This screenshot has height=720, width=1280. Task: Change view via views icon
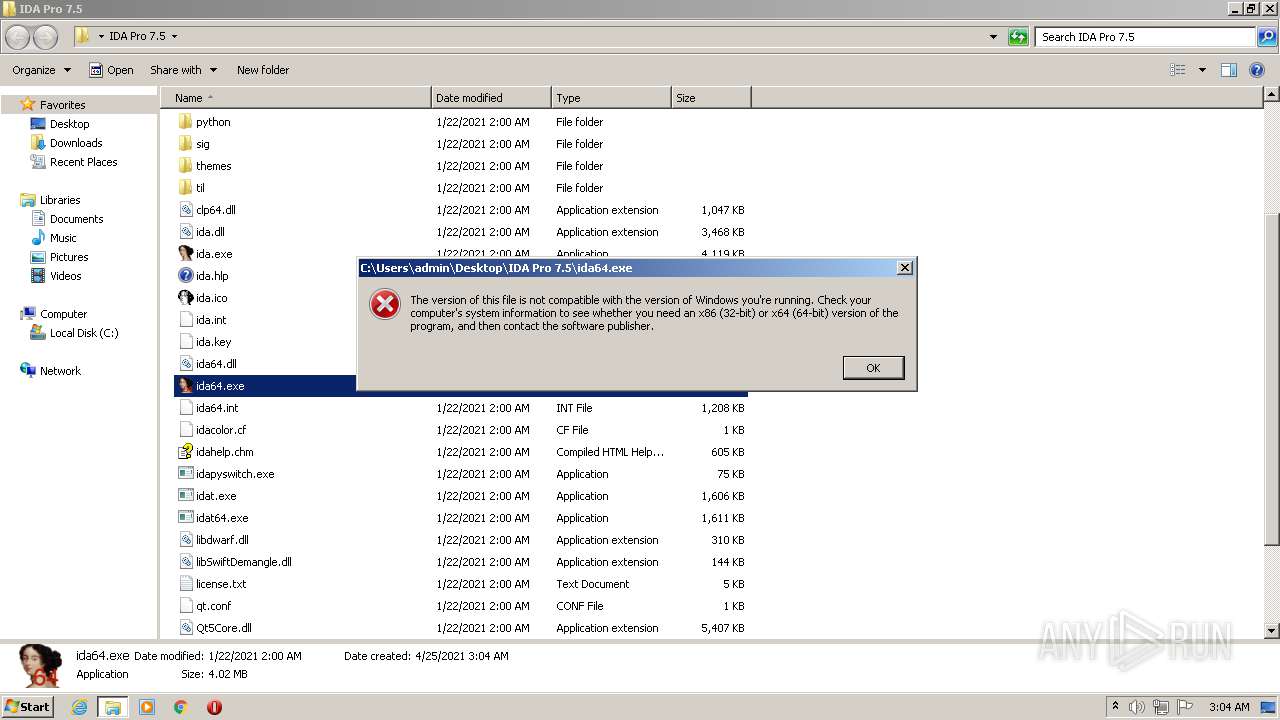[x=1178, y=70]
